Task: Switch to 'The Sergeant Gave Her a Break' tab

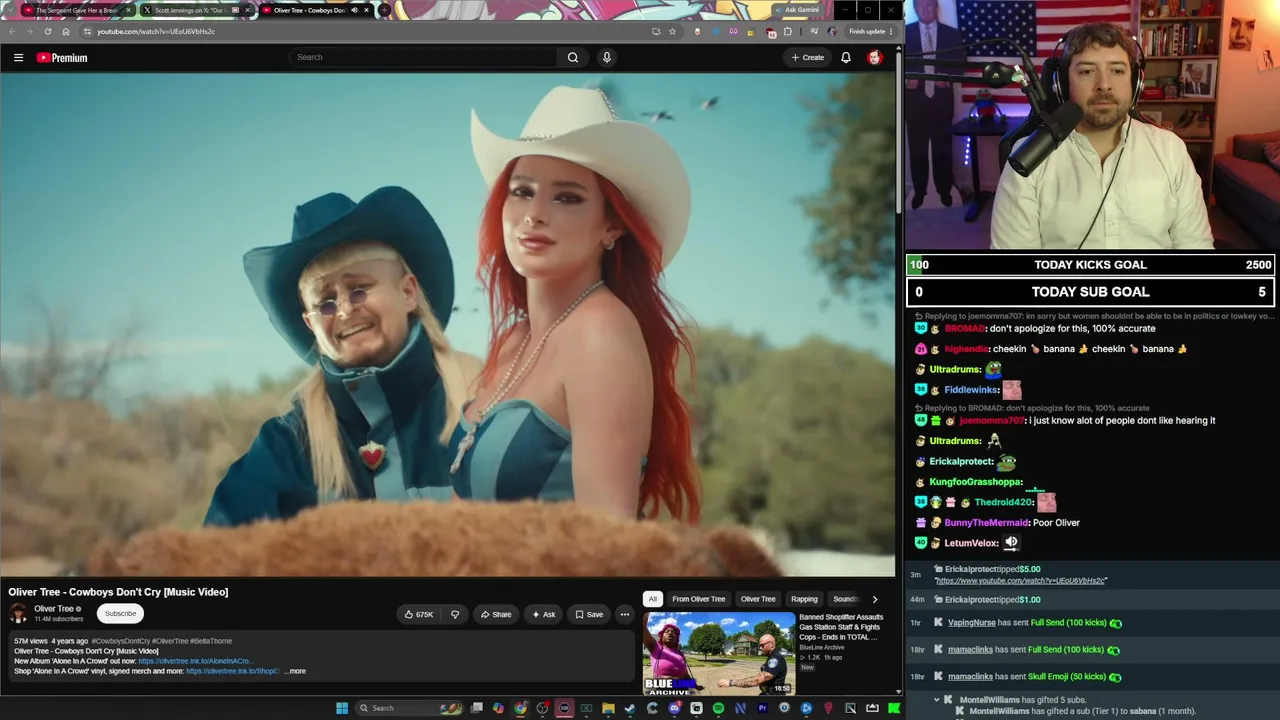Action: pyautogui.click(x=77, y=10)
